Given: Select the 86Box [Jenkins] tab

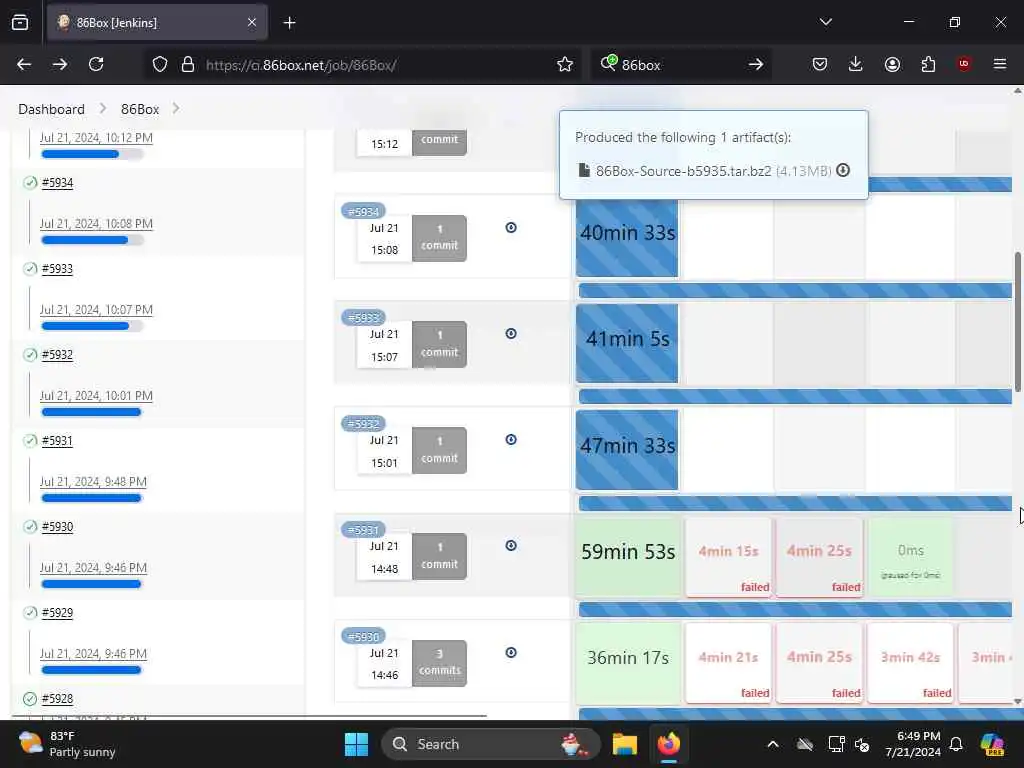Looking at the screenshot, I should 157,23.
